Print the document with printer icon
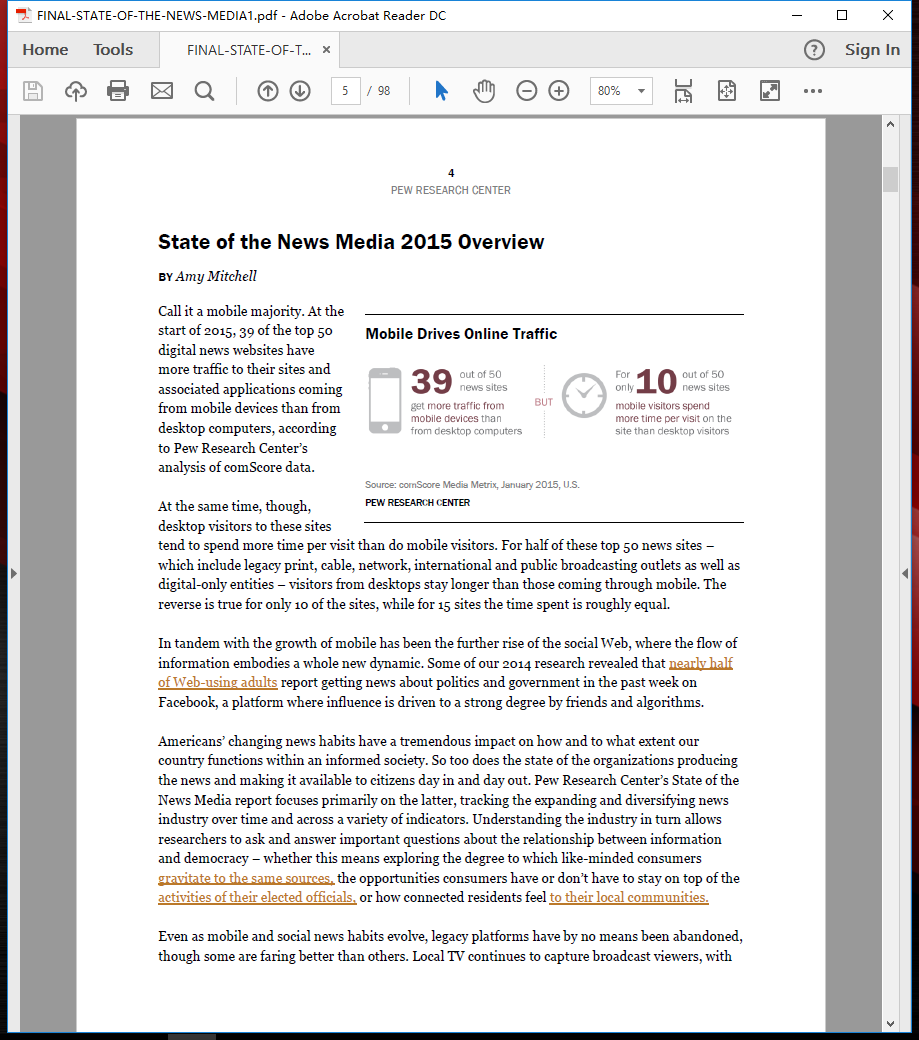The height and width of the screenshot is (1040, 919). coord(118,91)
